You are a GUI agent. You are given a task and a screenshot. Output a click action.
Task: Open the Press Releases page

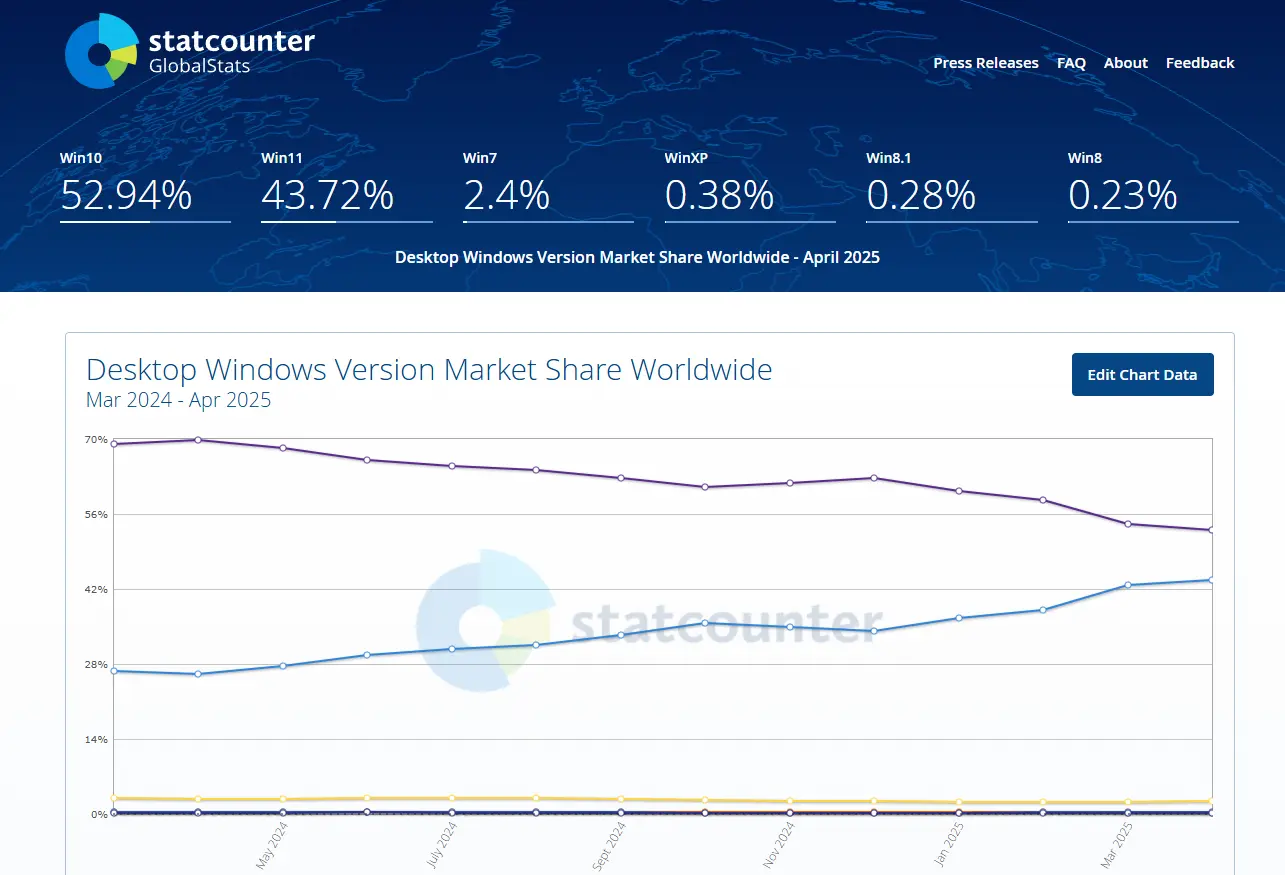(986, 63)
